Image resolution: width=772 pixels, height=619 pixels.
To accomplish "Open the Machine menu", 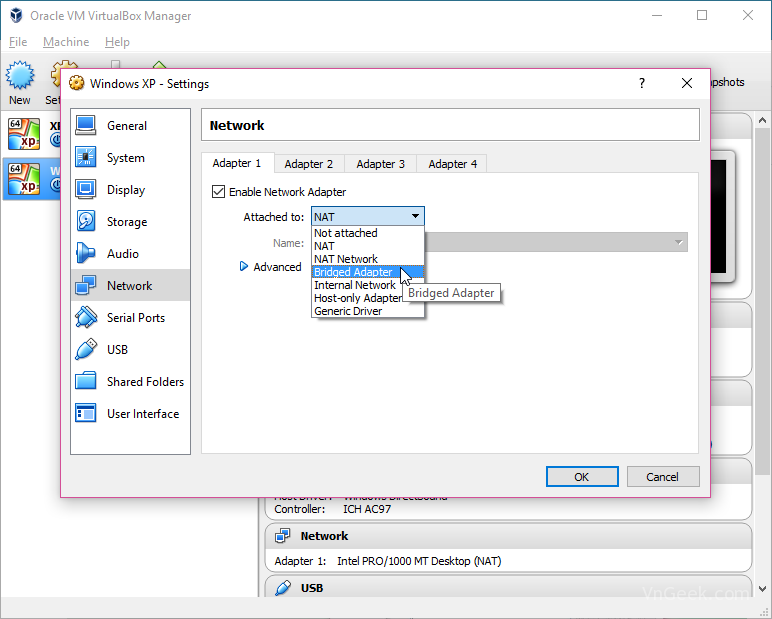I will tap(66, 42).
